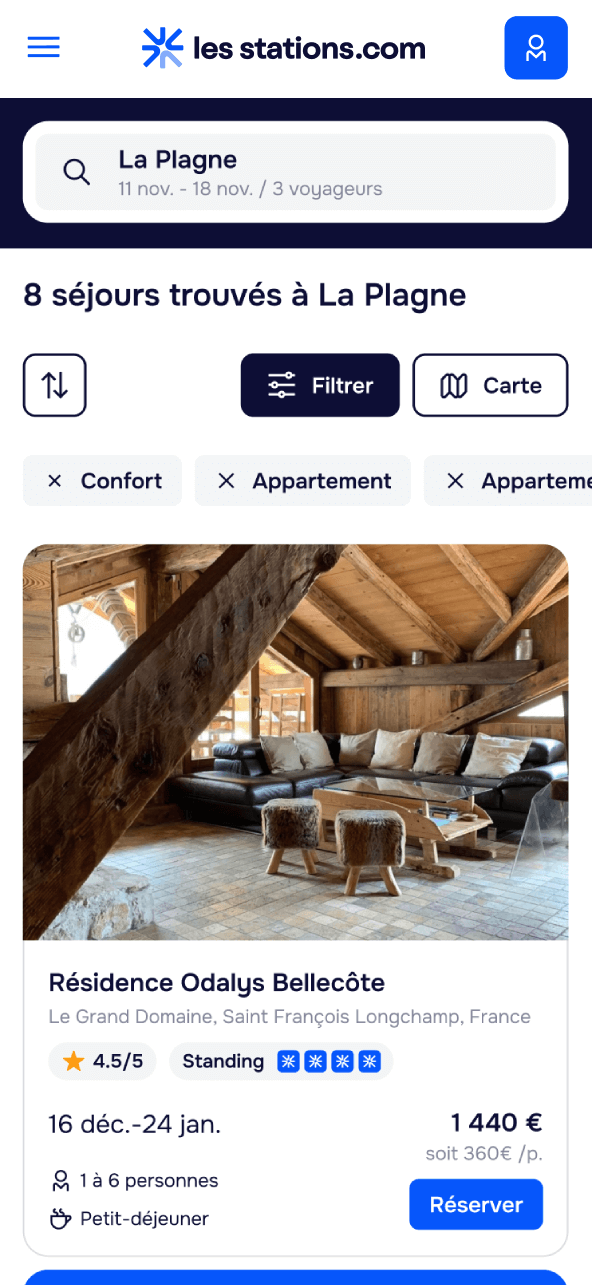Viewport: 592px width, 1285px height.
Task: Open the user account icon
Action: 536,48
